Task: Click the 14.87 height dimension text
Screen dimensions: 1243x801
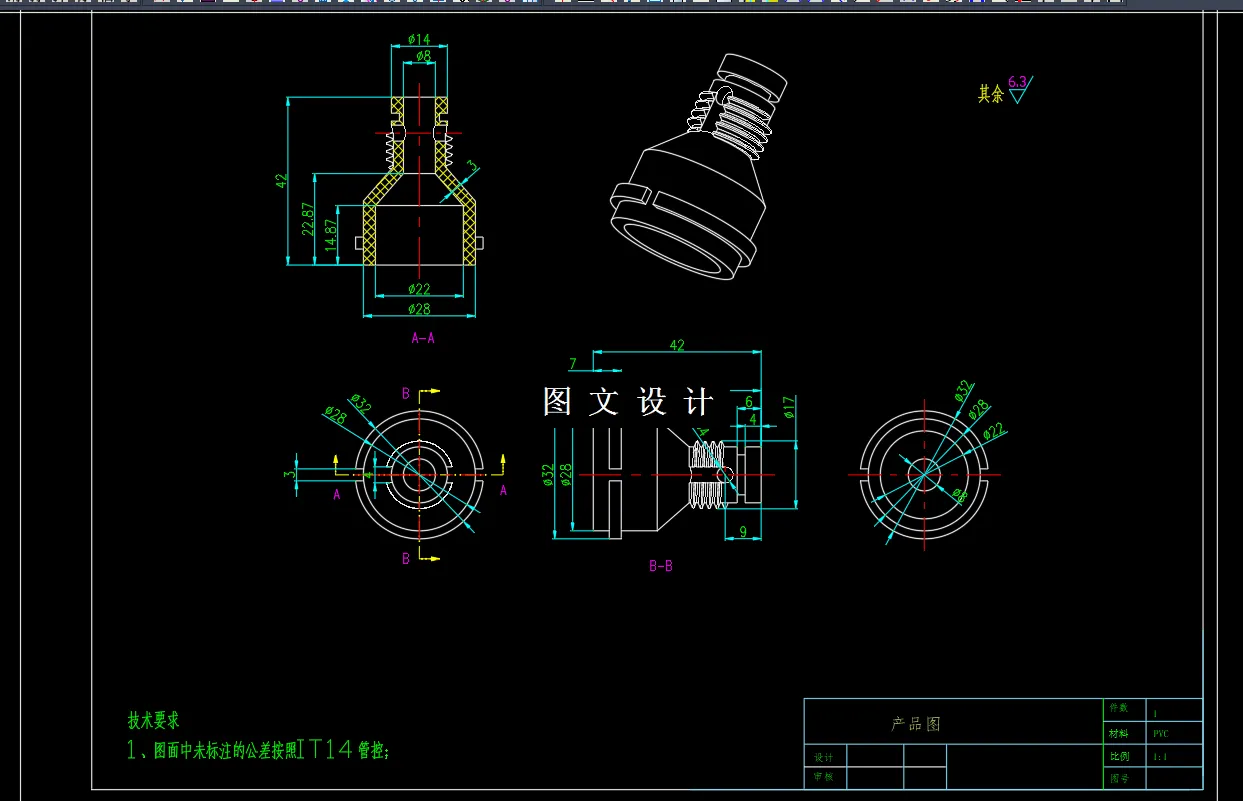Action: [331, 235]
